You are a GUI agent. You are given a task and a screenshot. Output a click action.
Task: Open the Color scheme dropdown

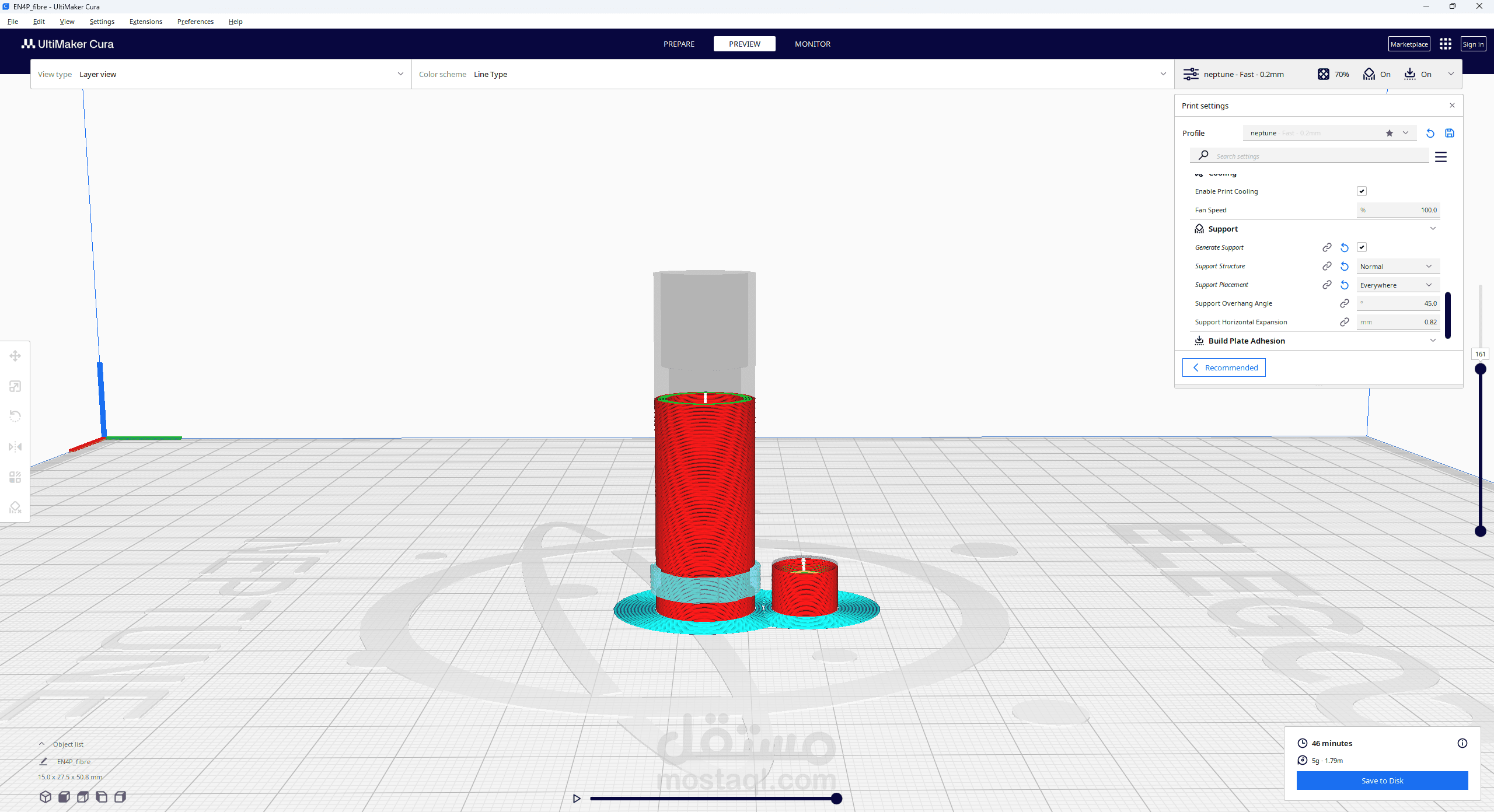[793, 74]
